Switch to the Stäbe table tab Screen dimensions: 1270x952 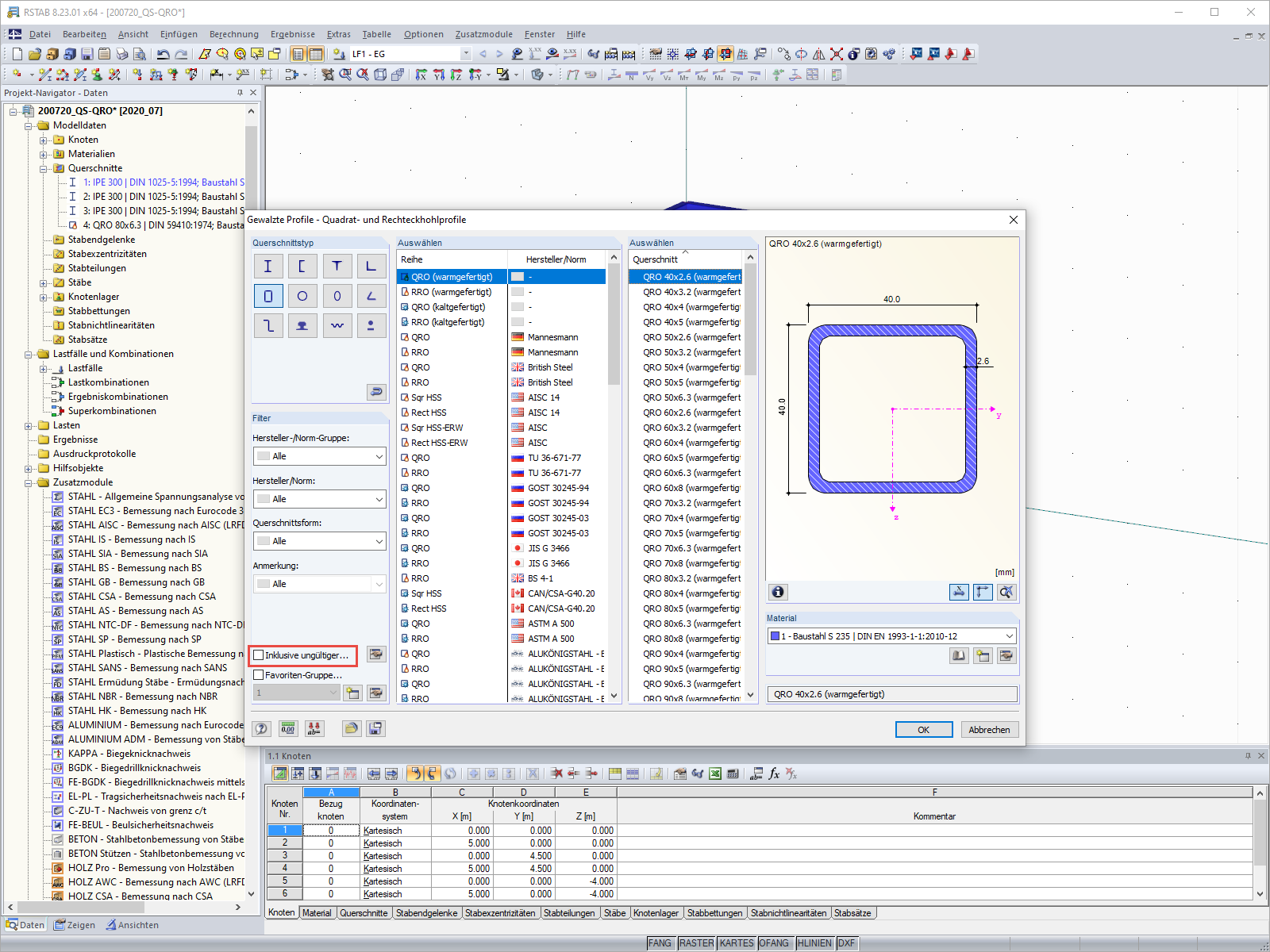tap(615, 912)
